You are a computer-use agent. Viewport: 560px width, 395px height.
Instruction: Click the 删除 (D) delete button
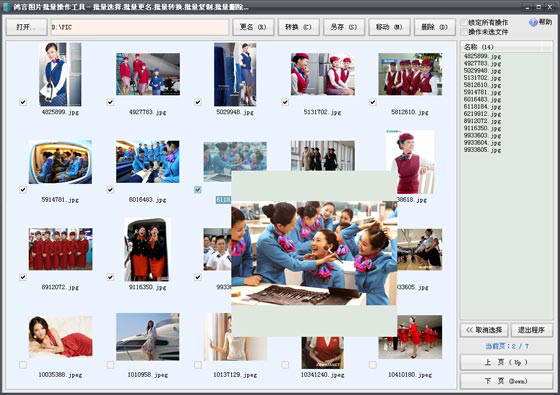tap(435, 27)
